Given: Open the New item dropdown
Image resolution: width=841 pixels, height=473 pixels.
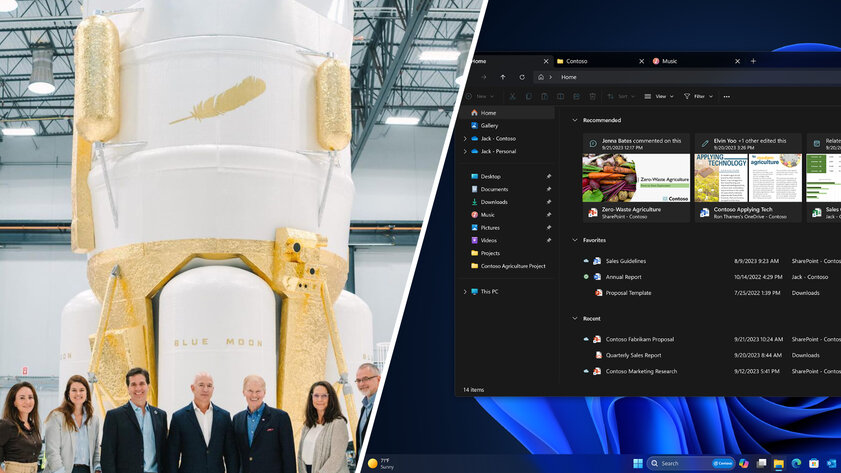Looking at the screenshot, I should [480, 97].
